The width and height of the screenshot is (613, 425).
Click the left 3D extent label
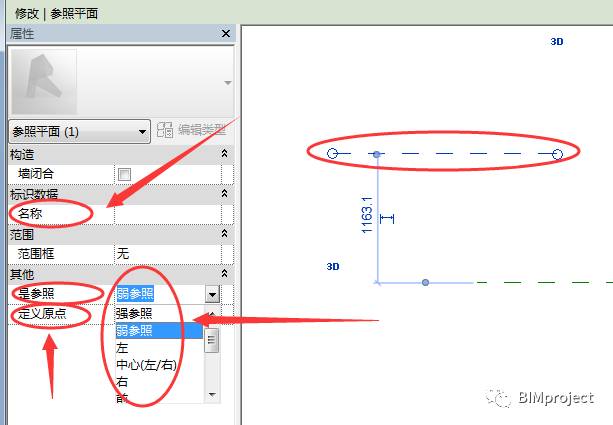coord(334,267)
